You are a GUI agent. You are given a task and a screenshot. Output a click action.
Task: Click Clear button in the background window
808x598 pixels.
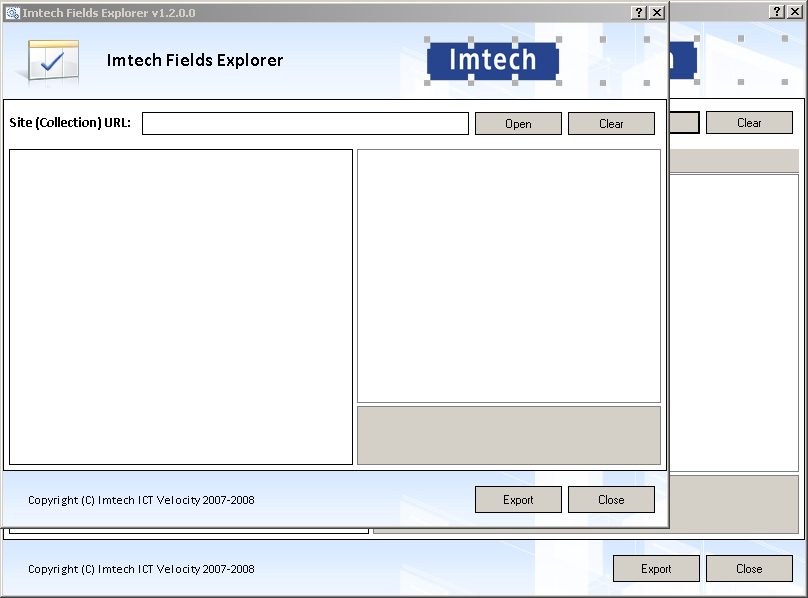(749, 123)
